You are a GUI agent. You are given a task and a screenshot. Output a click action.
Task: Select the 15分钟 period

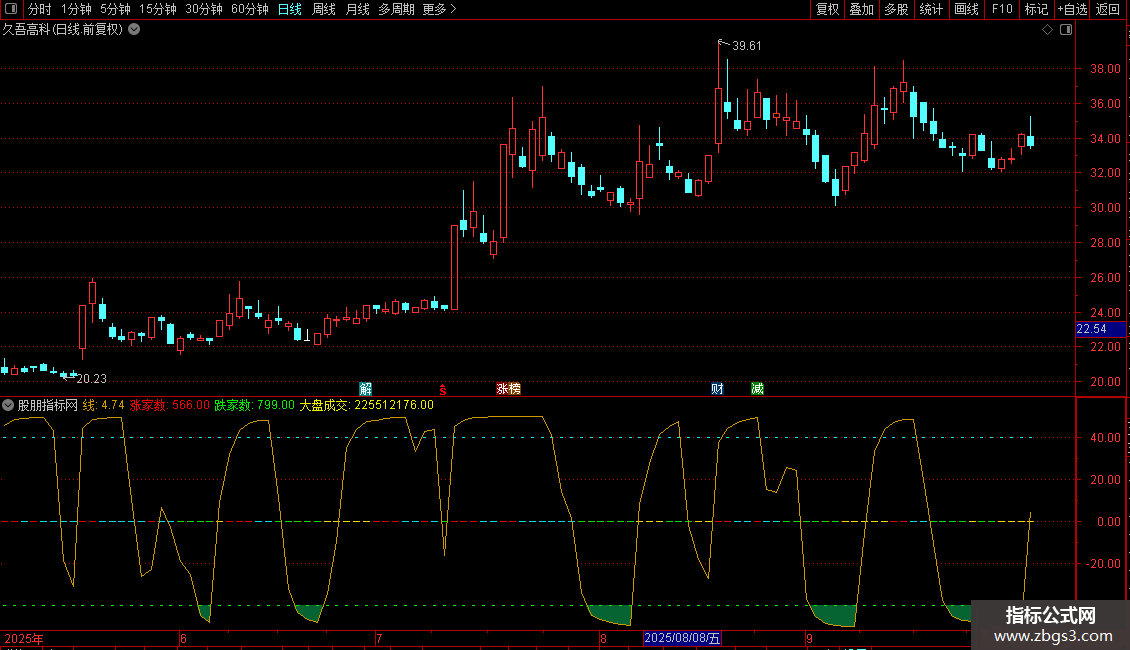tap(157, 9)
